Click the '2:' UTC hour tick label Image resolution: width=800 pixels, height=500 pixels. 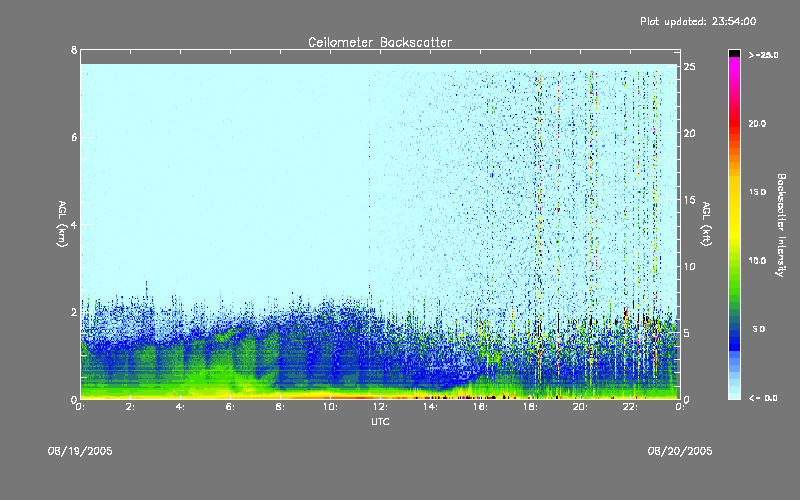131,407
